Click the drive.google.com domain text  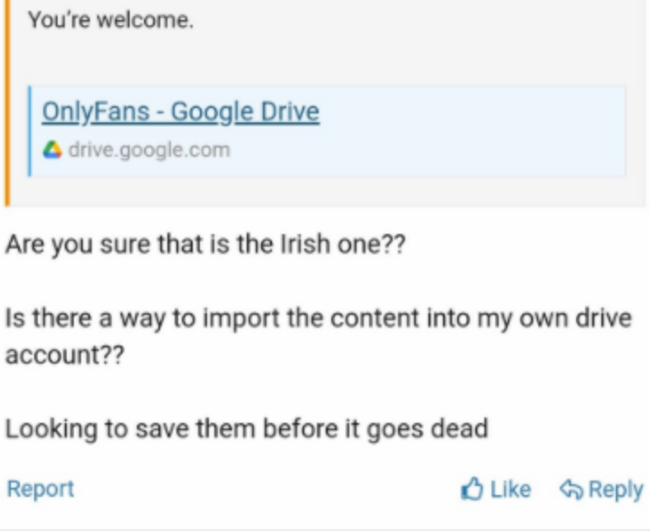[x=149, y=150]
